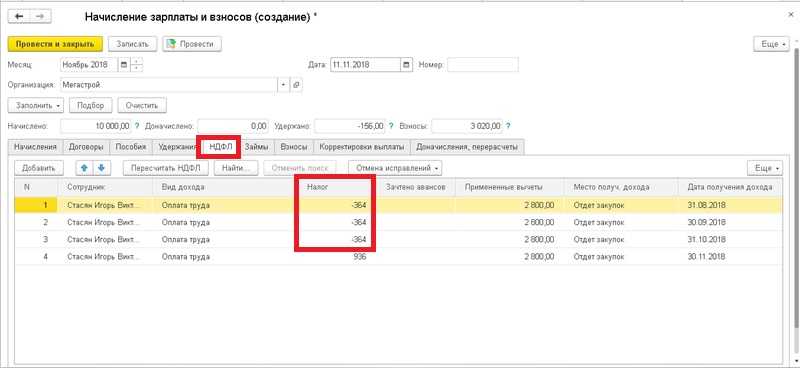Viewport: 800px width, 368px height.
Task: Move row down with blue arrow
Action: [101, 167]
